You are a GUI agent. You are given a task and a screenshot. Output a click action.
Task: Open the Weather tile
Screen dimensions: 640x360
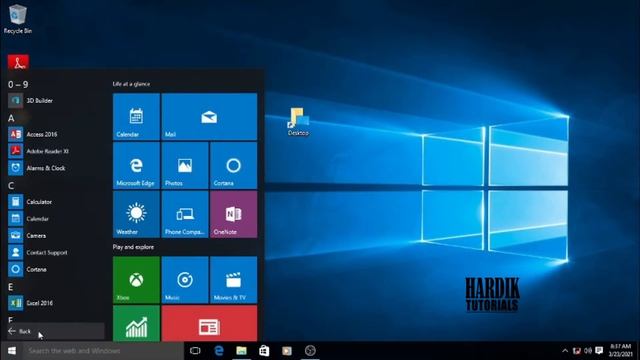click(x=136, y=214)
